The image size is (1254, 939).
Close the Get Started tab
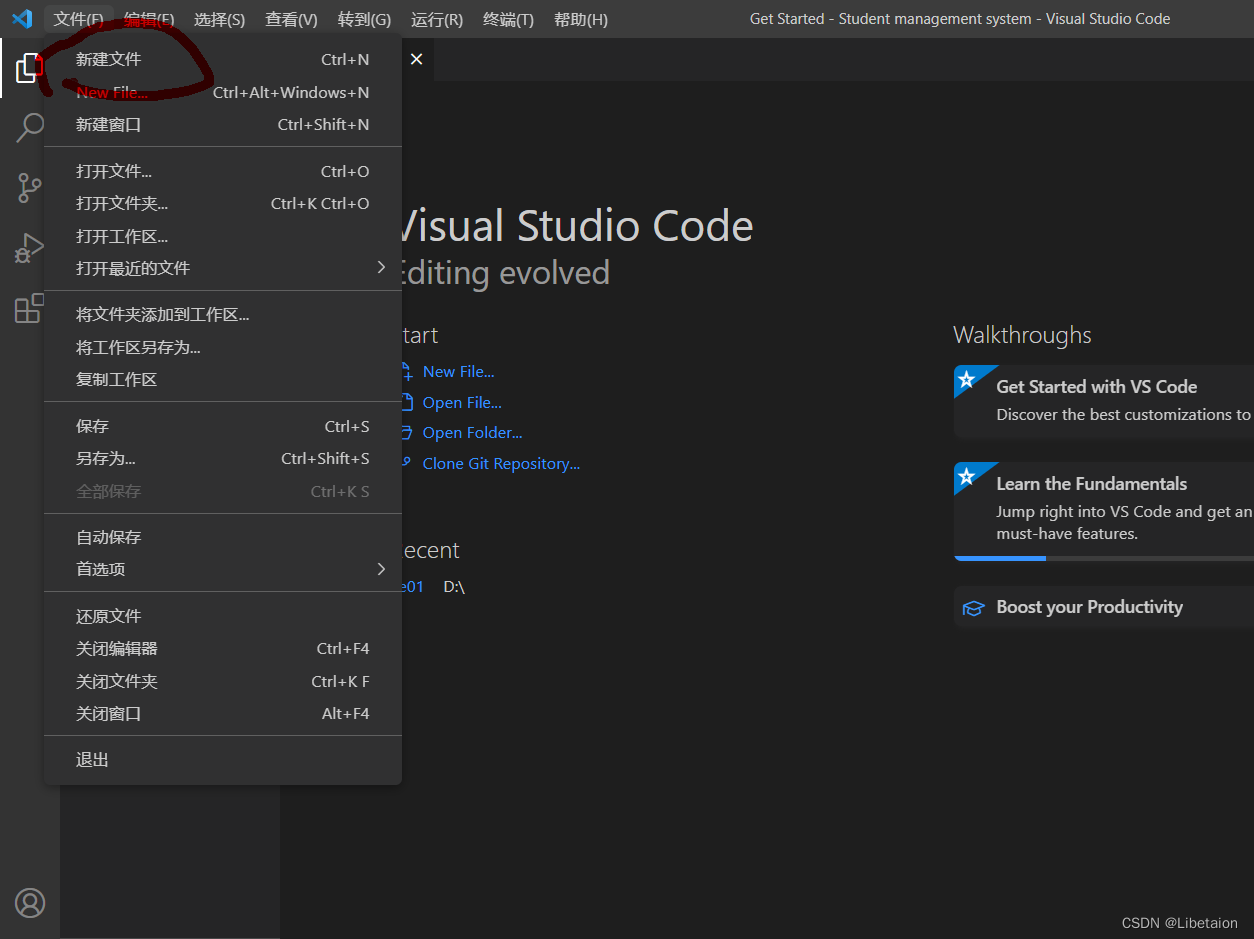click(416, 59)
